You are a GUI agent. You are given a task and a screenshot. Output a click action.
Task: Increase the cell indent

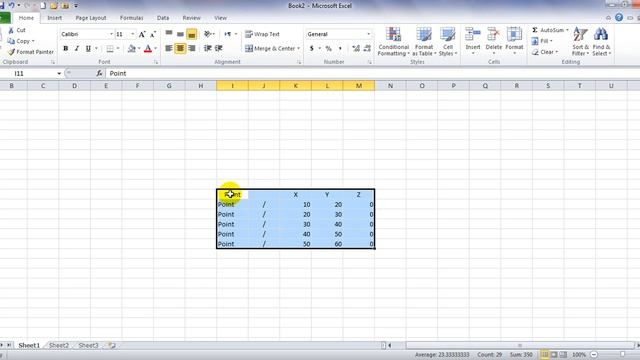click(219, 48)
